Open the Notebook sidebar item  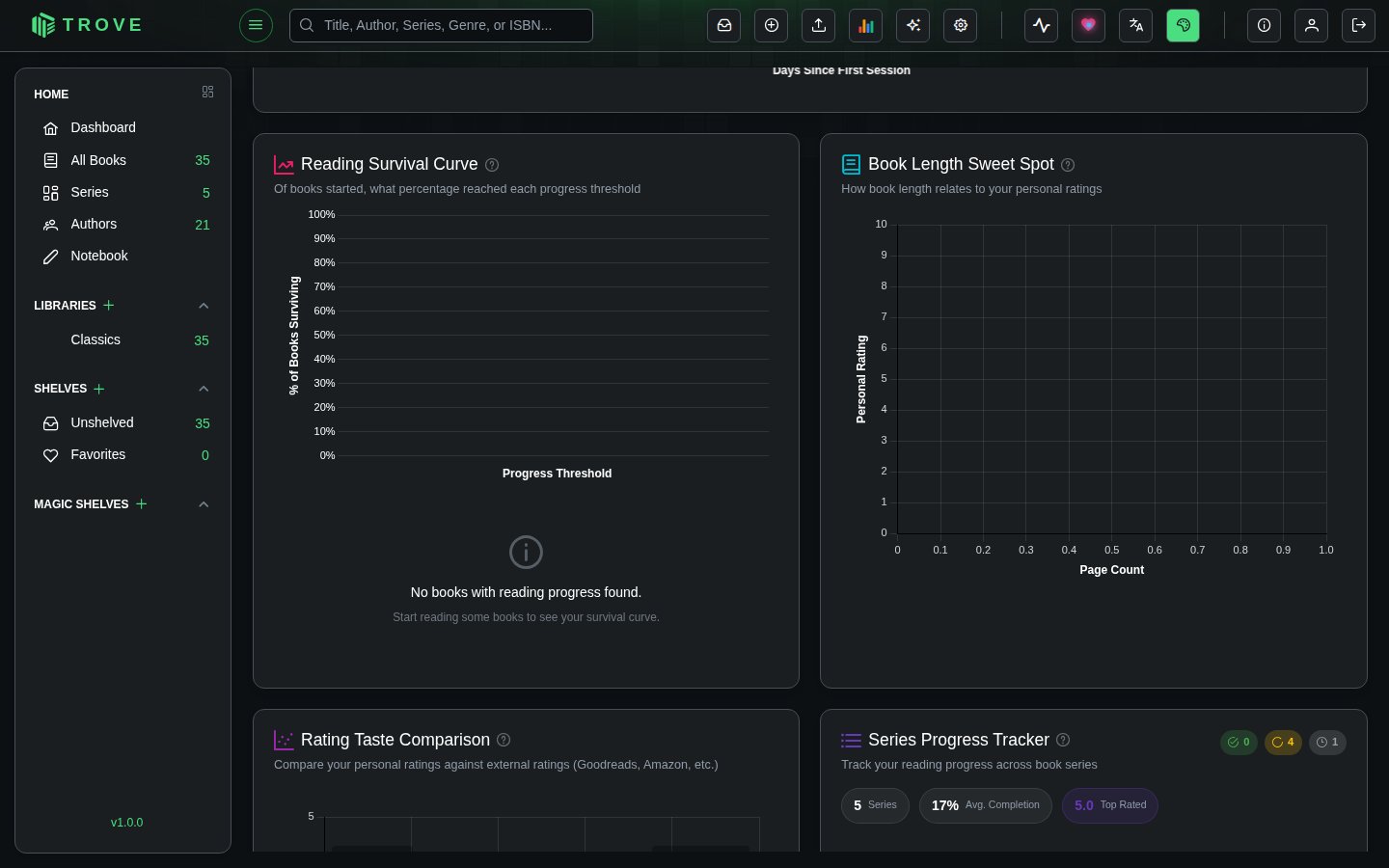(123, 256)
